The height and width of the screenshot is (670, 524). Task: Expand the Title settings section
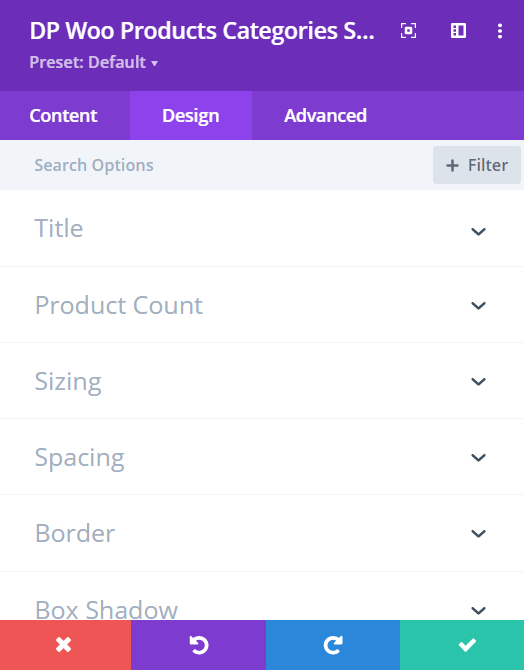(x=262, y=228)
